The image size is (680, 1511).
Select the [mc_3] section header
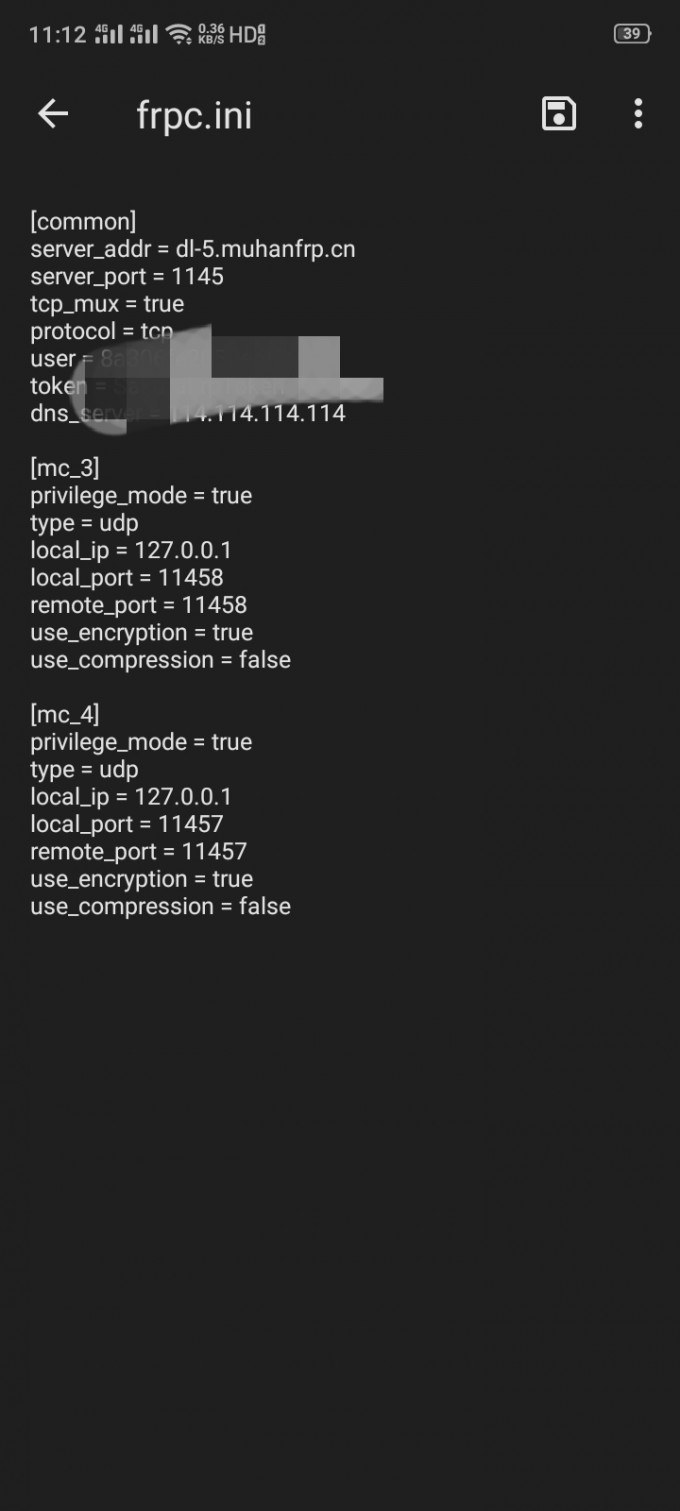coord(65,468)
